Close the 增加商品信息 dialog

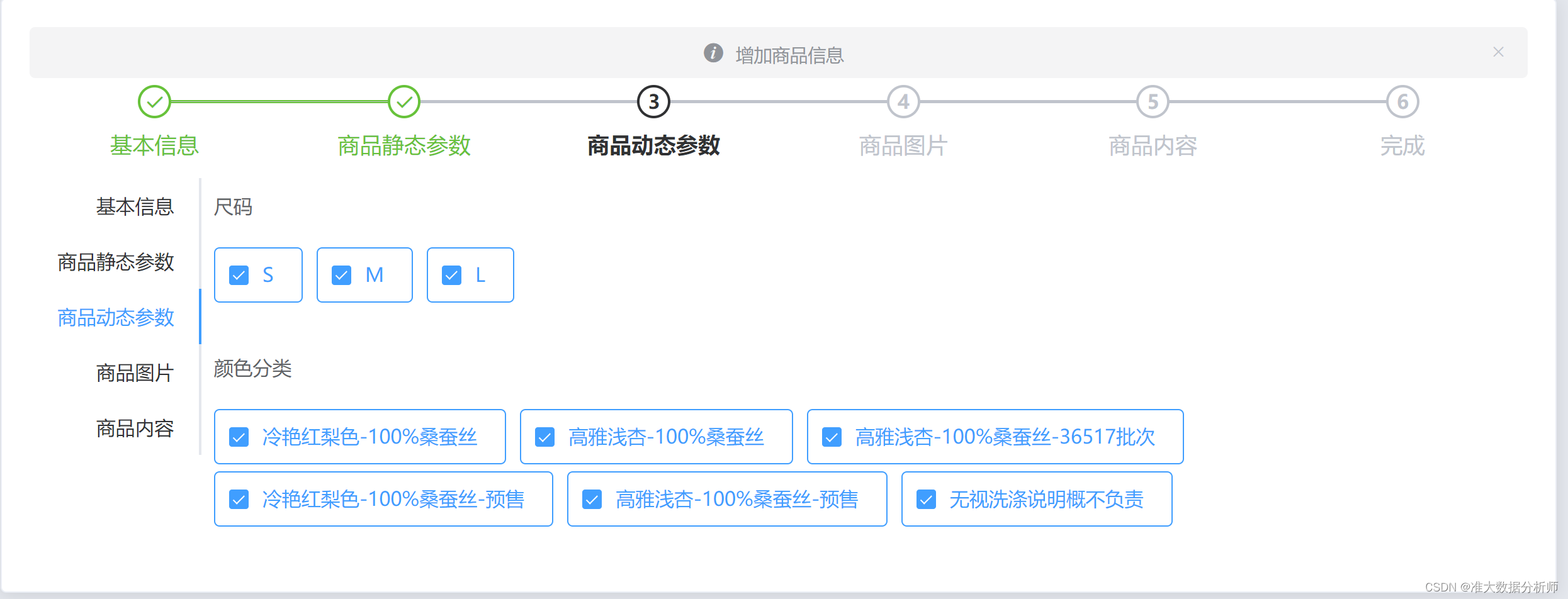[x=1498, y=52]
